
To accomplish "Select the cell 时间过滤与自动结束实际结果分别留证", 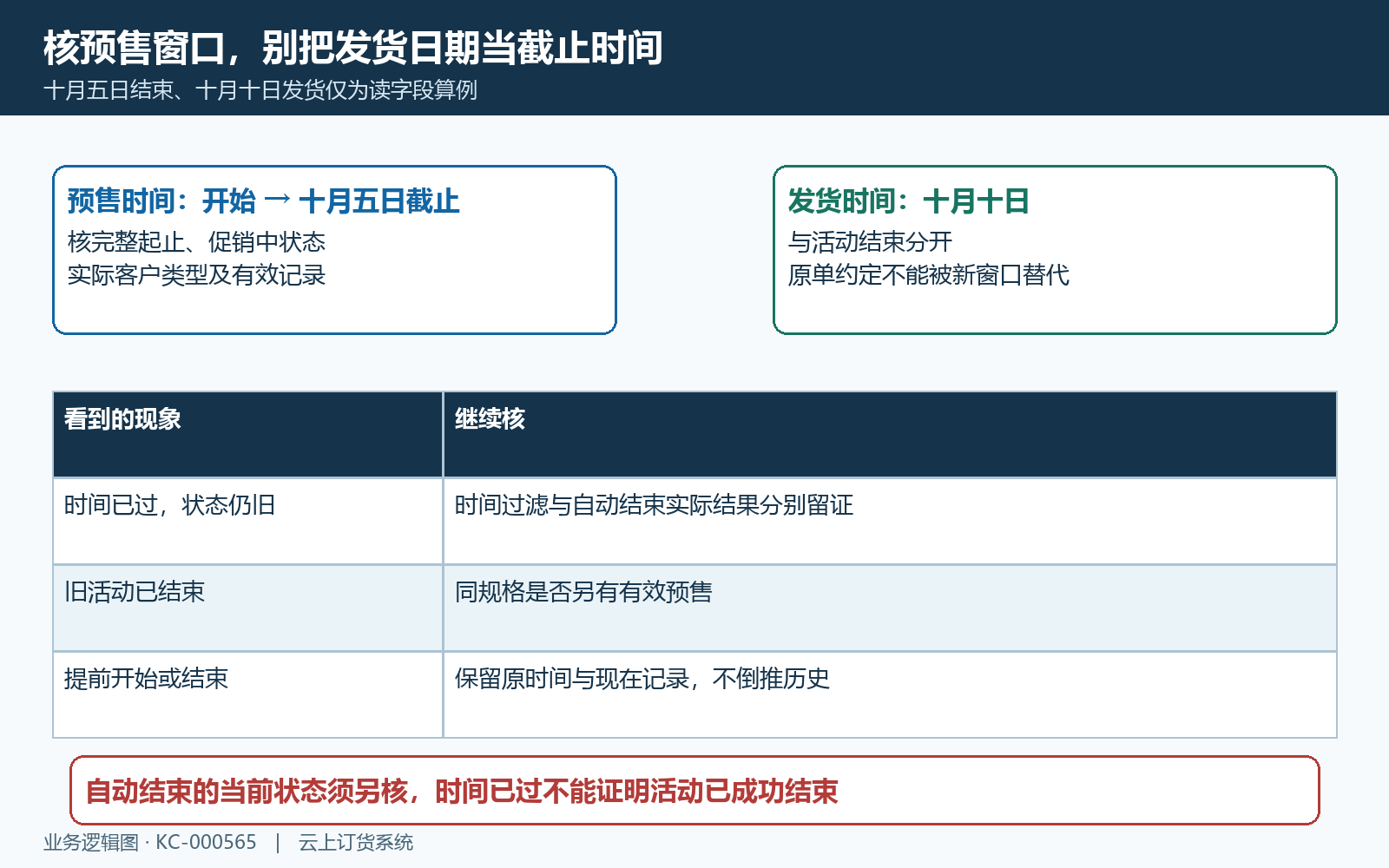I will pos(890,521).
